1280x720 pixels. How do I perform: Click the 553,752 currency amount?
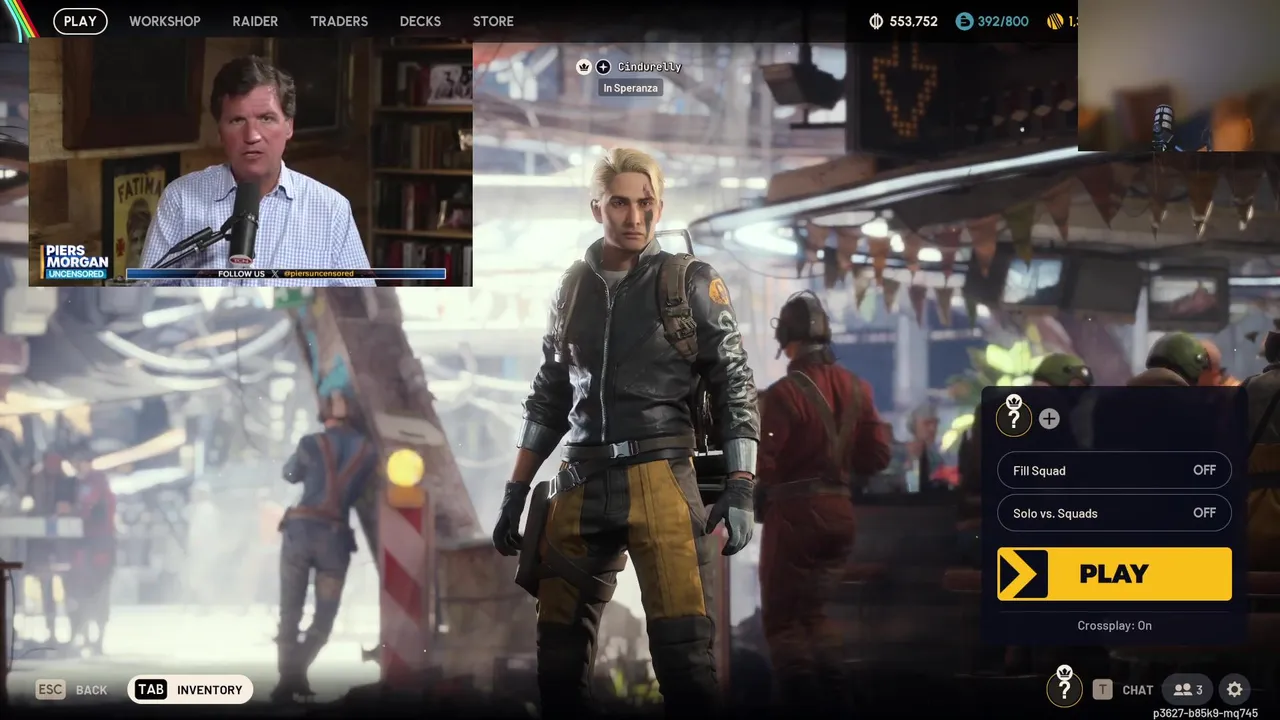pos(914,21)
